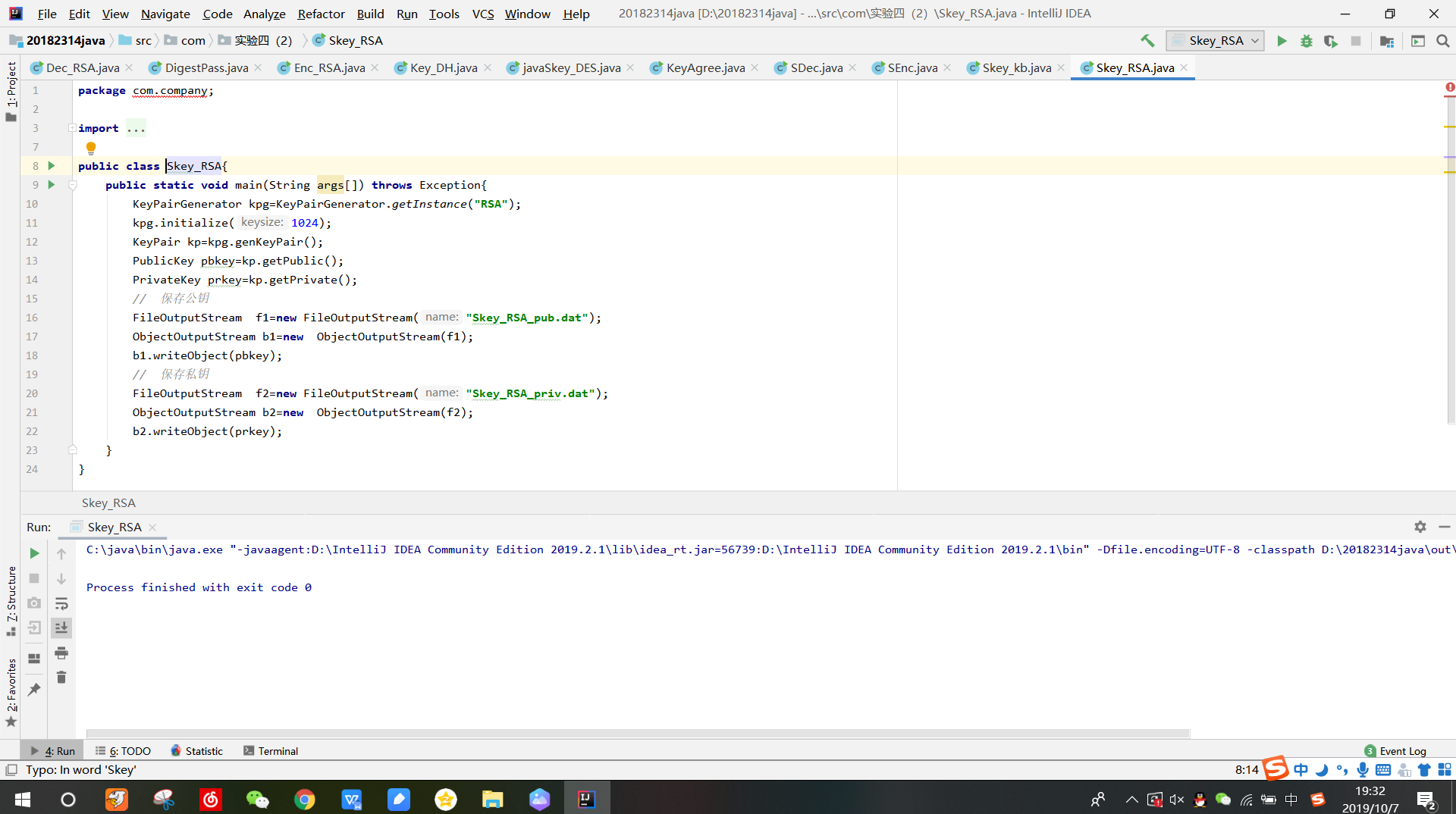Click the Build project hammer icon

click(1147, 41)
